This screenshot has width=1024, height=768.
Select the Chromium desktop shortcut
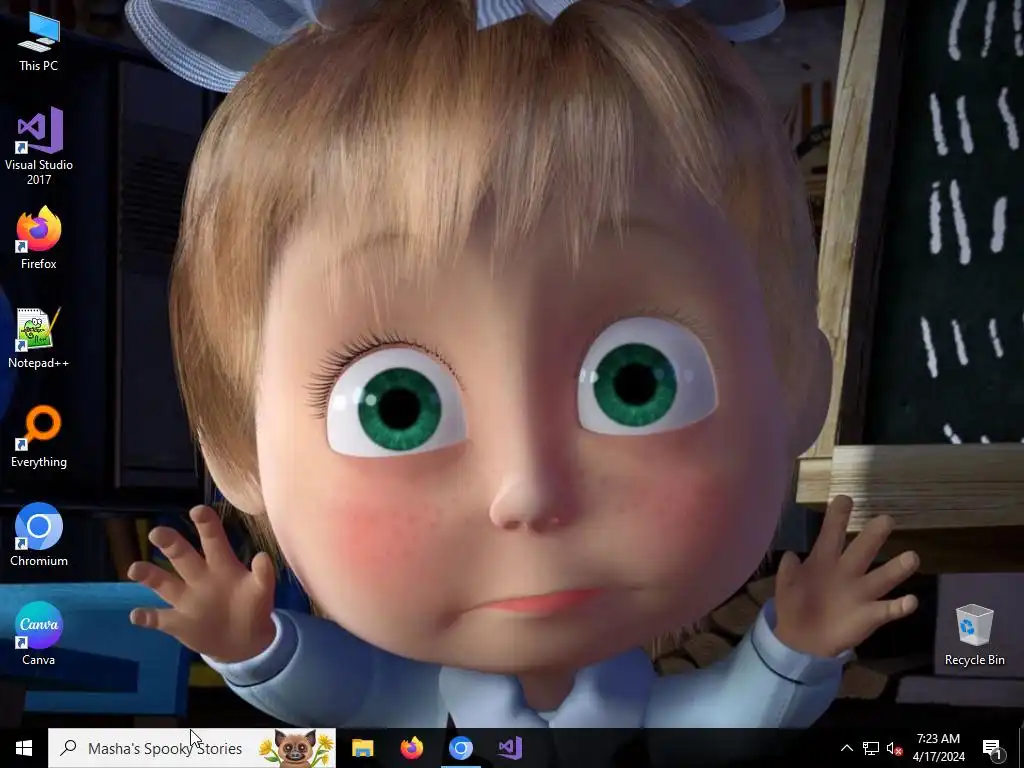pos(39,534)
